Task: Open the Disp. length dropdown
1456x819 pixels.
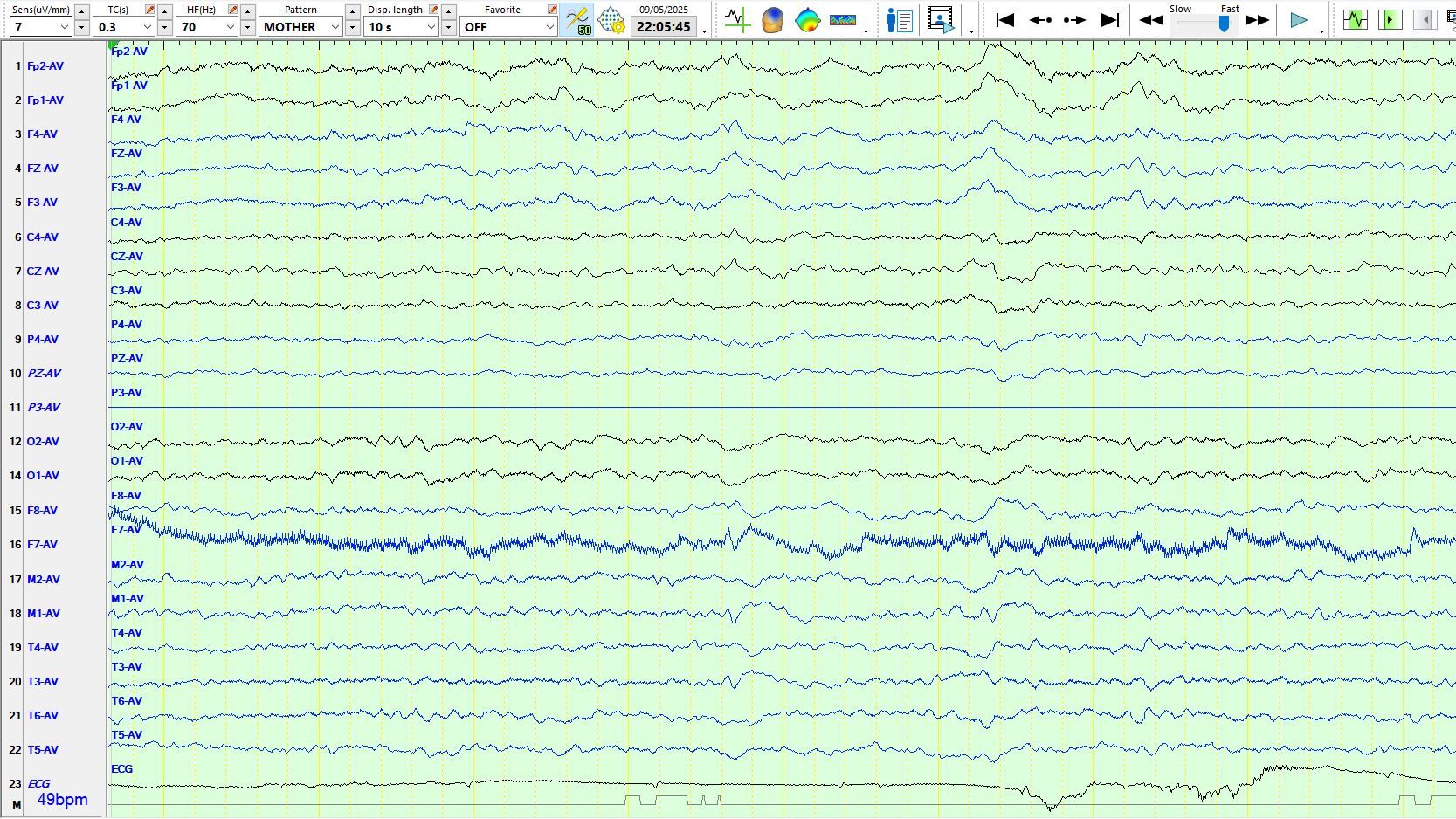Action: pyautogui.click(x=401, y=27)
